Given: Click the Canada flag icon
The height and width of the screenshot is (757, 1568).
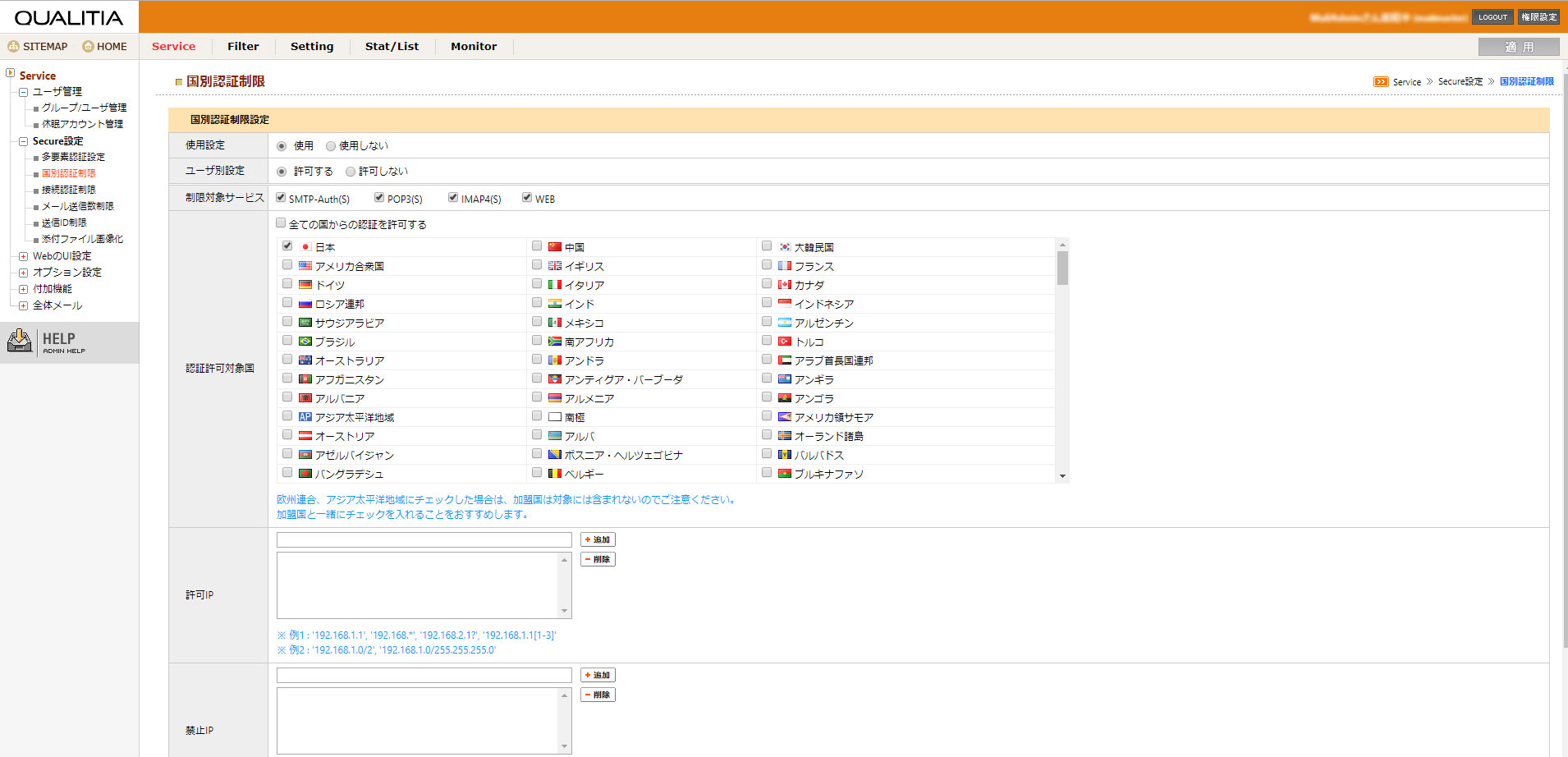Looking at the screenshot, I should [785, 285].
